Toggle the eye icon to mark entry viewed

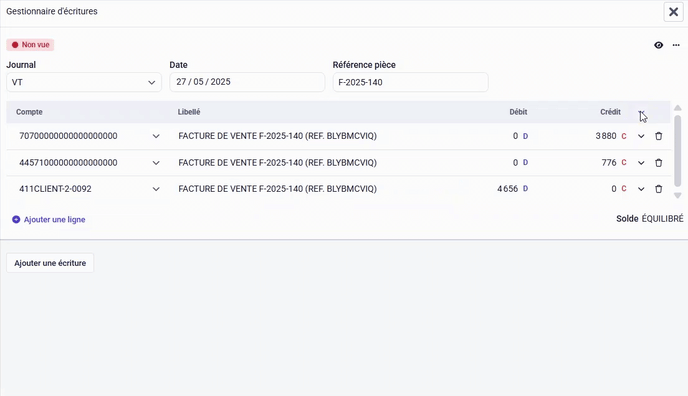coord(658,45)
